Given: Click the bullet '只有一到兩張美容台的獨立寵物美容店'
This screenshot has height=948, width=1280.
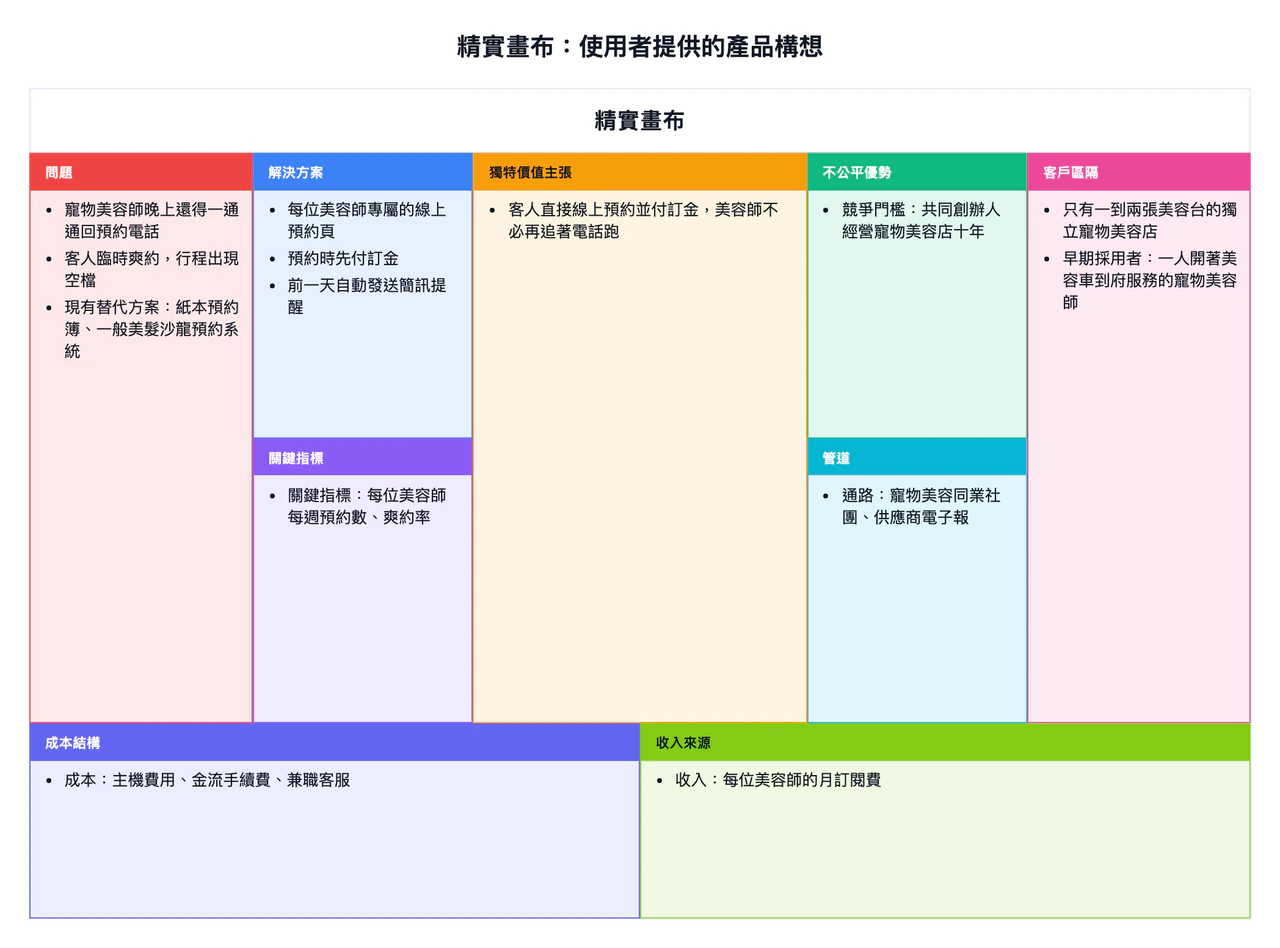Looking at the screenshot, I should [x=1150, y=221].
